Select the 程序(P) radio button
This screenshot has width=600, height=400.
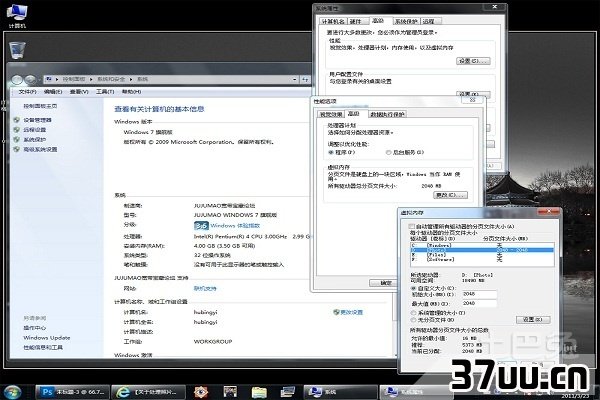[x=342, y=152]
